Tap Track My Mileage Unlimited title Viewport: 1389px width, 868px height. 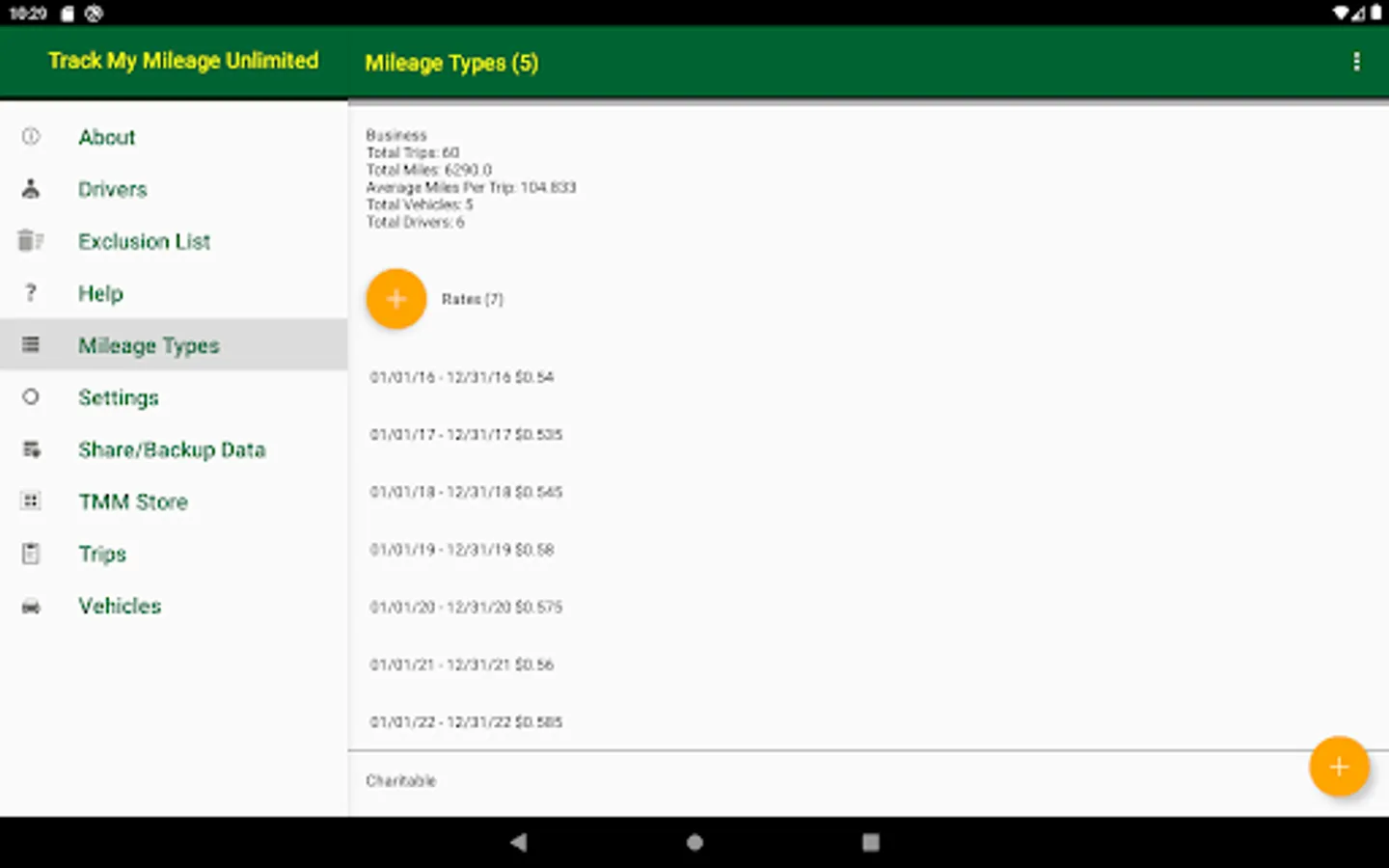[x=183, y=61]
